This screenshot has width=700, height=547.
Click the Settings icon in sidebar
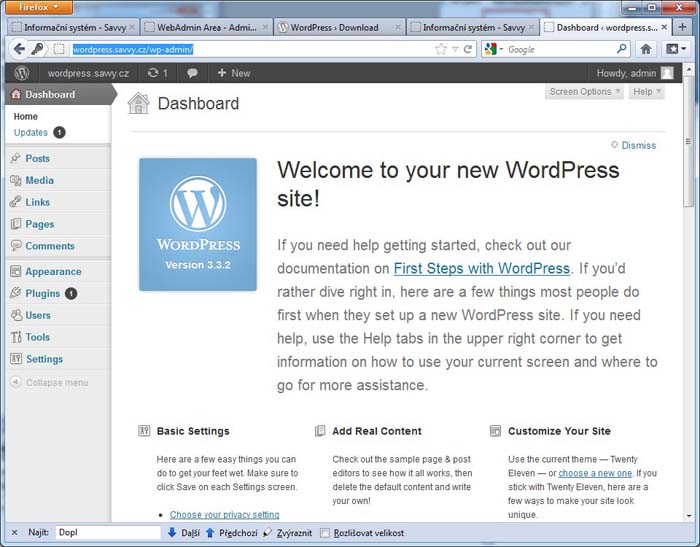tap(16, 359)
